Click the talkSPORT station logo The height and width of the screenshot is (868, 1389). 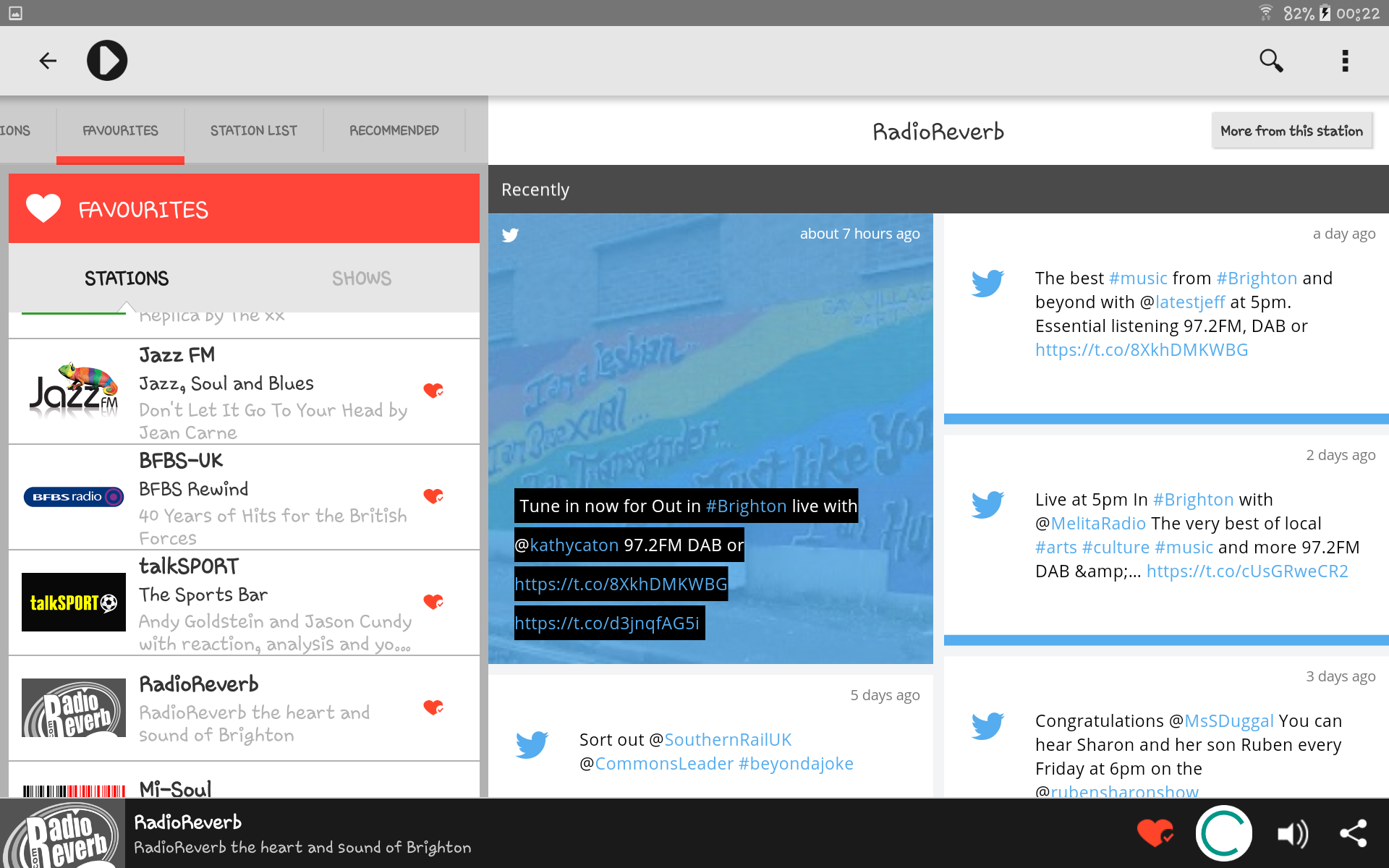coord(74,602)
